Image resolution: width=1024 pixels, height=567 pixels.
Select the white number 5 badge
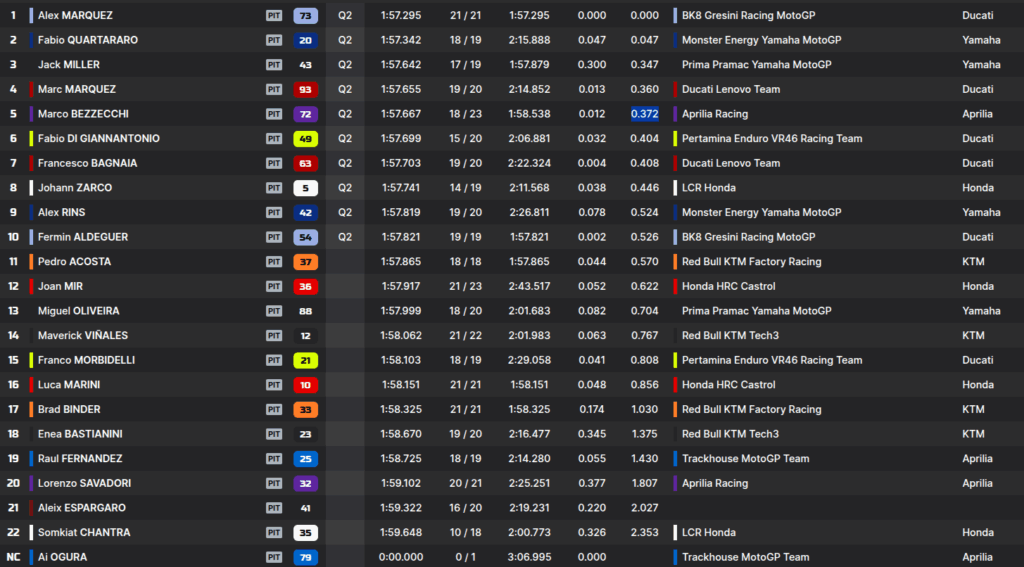[x=306, y=188]
